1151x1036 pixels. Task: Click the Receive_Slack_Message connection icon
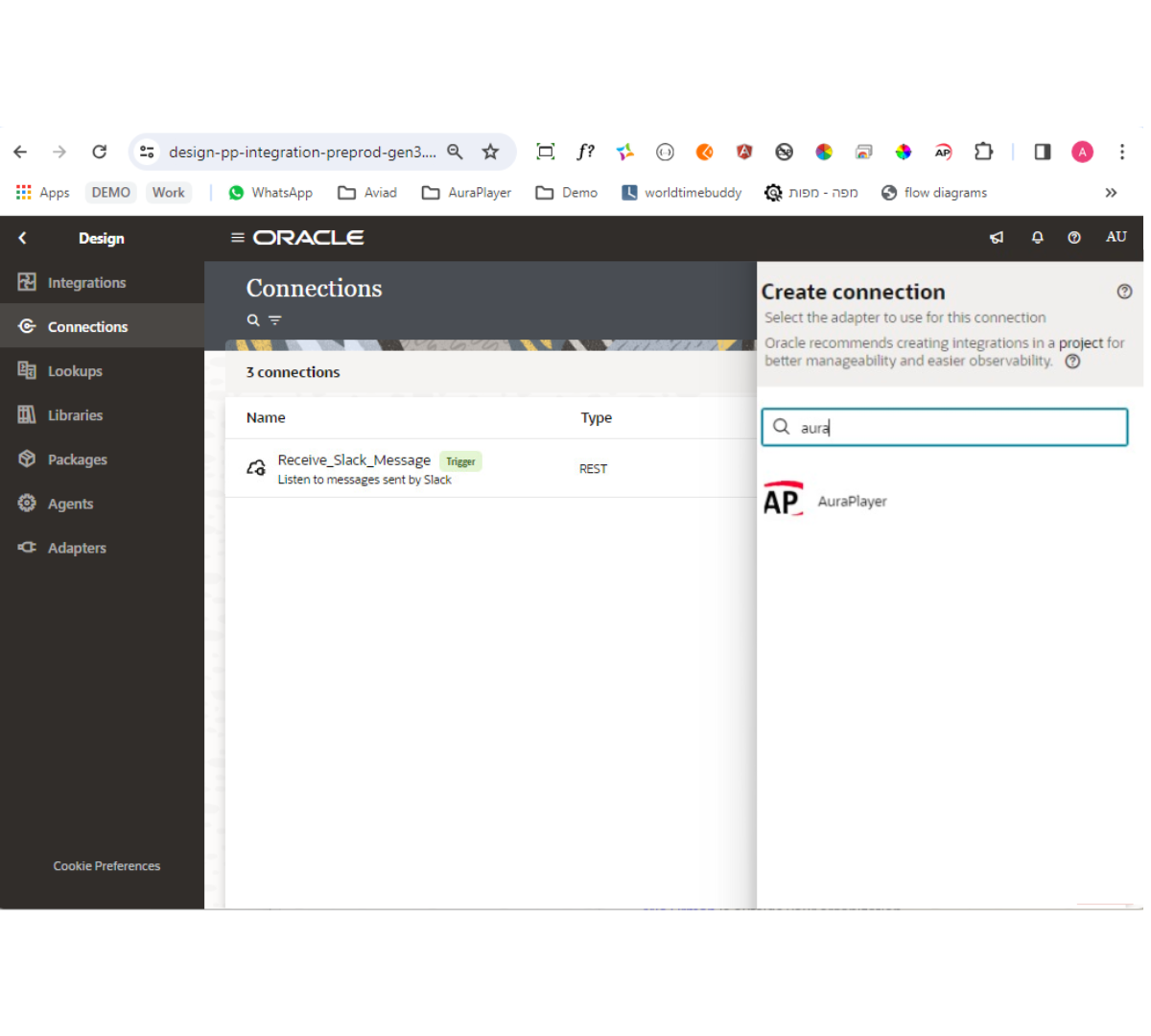click(x=256, y=468)
